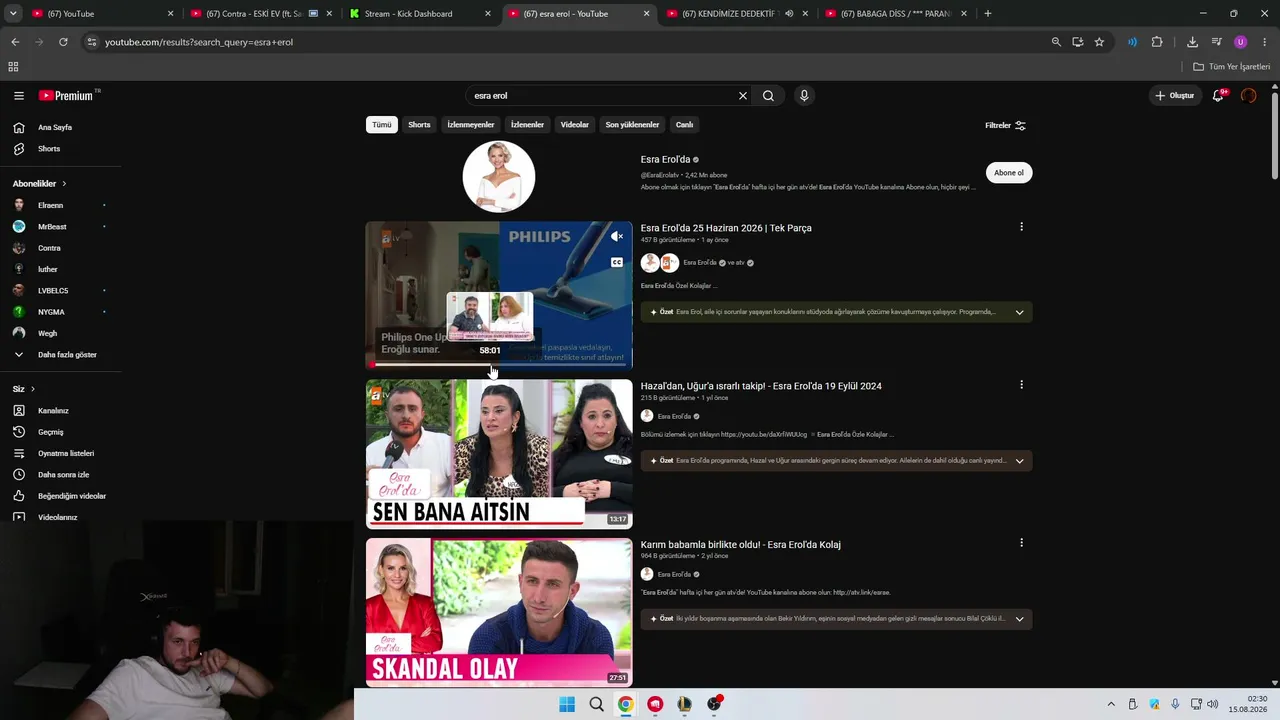
Task: Open more options for the 25 Haziran 2026 video
Action: [x=1021, y=227]
